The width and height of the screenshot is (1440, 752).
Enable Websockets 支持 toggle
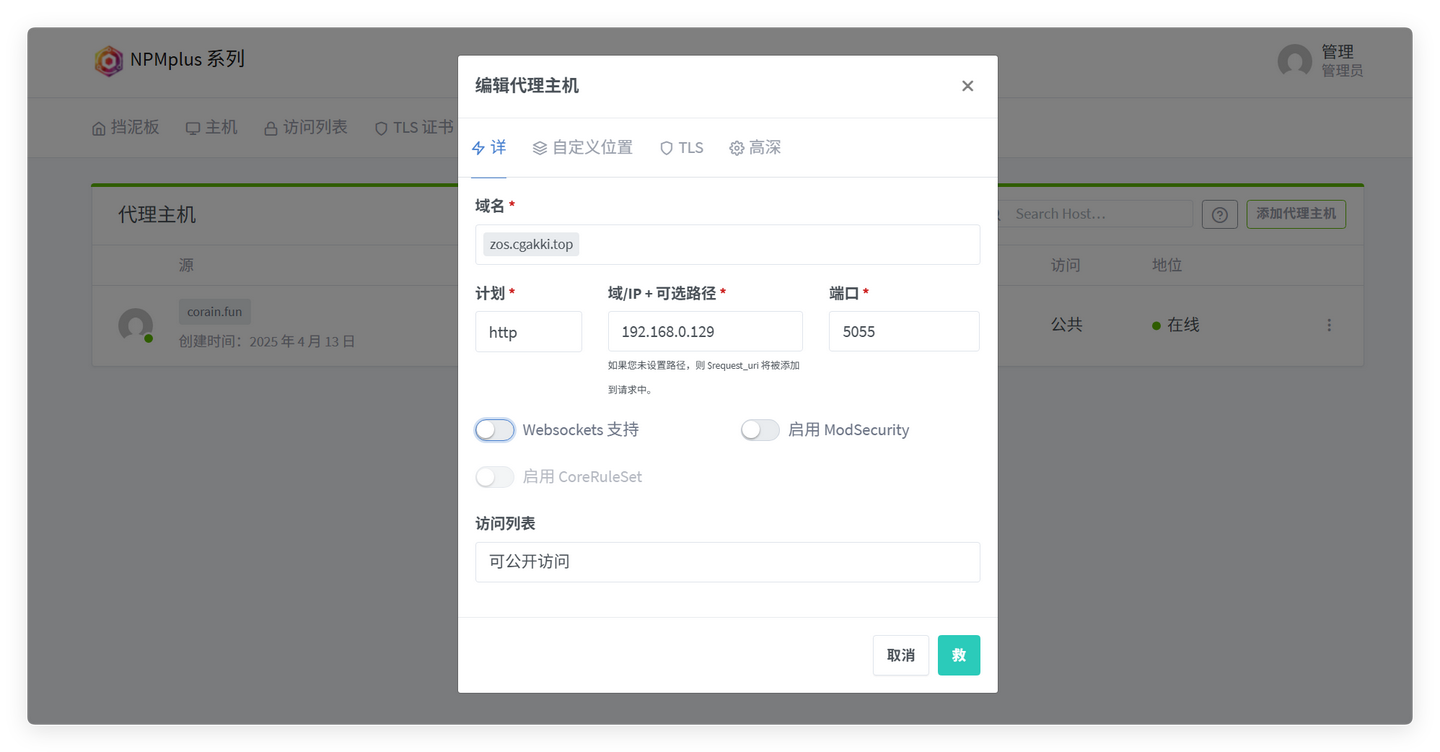(494, 429)
